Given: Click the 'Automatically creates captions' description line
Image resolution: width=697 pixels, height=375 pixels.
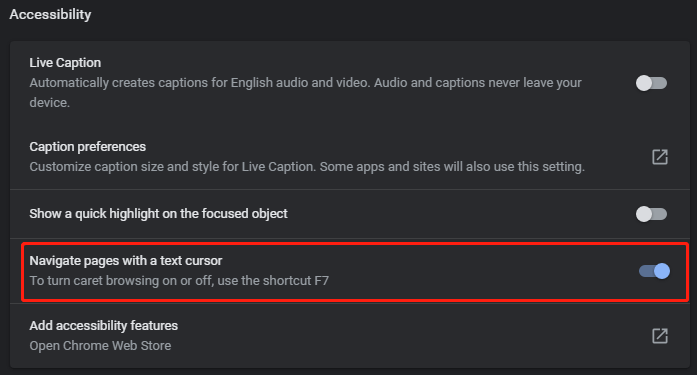Looking at the screenshot, I should 305,83.
